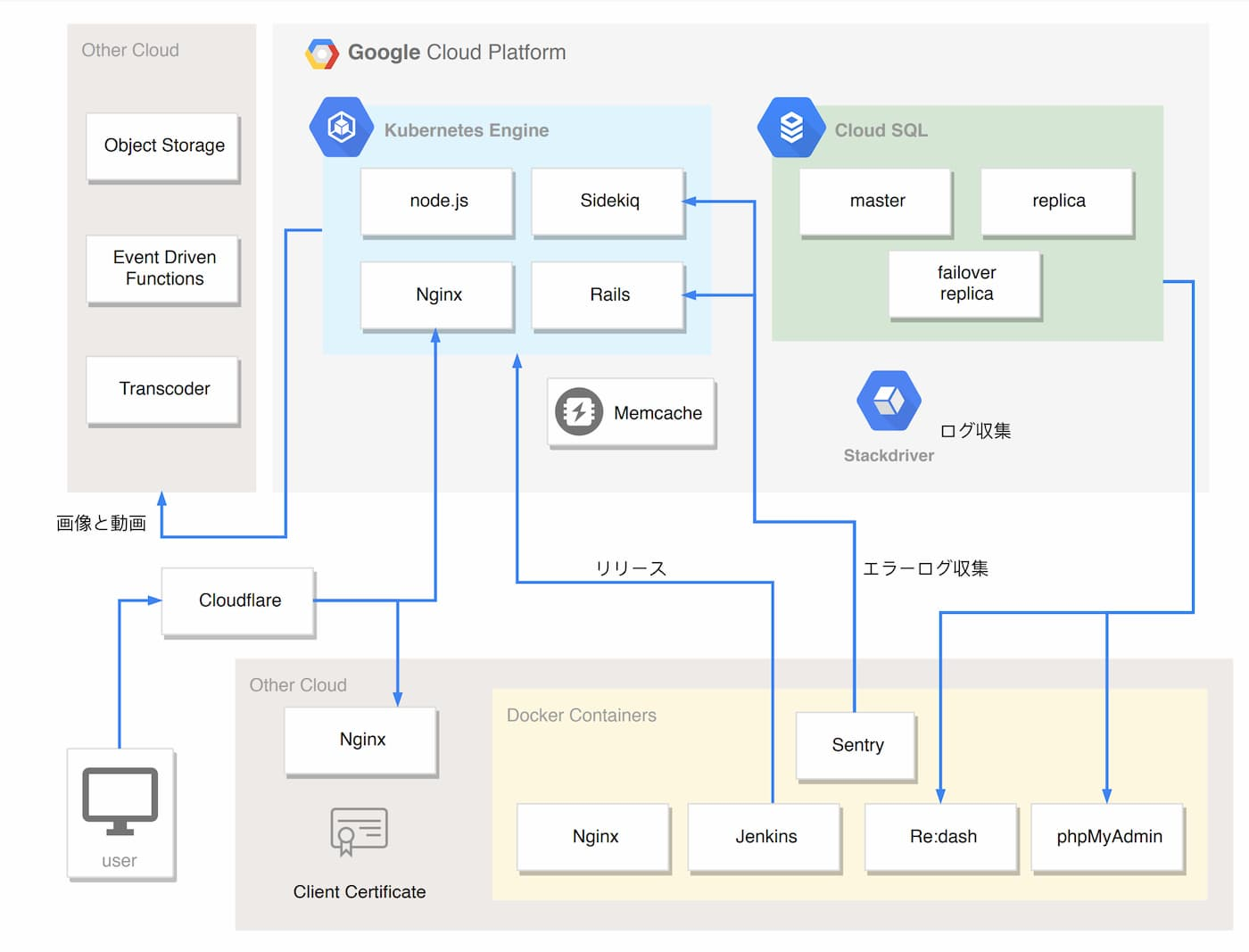Click the master database box
Viewport: 1249px width, 952px height.
[877, 203]
